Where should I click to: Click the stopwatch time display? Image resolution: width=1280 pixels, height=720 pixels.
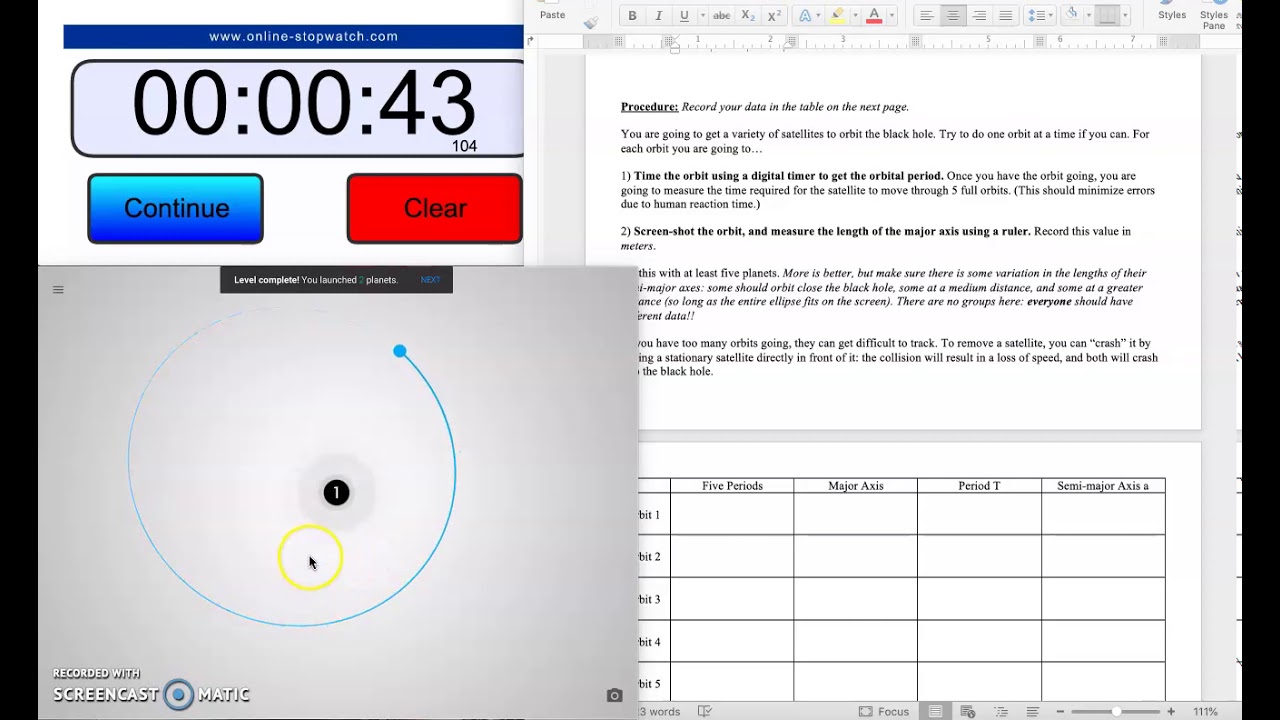pyautogui.click(x=298, y=108)
